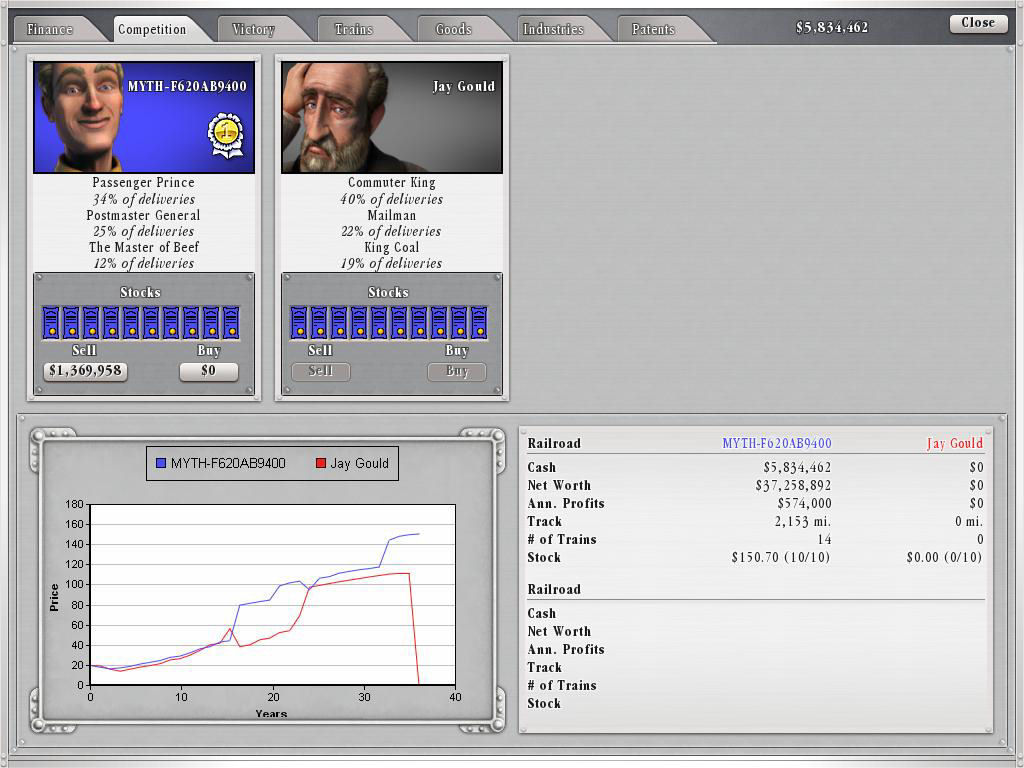The image size is (1024, 768).
Task: Go to the Goods tab
Action: pyautogui.click(x=453, y=29)
